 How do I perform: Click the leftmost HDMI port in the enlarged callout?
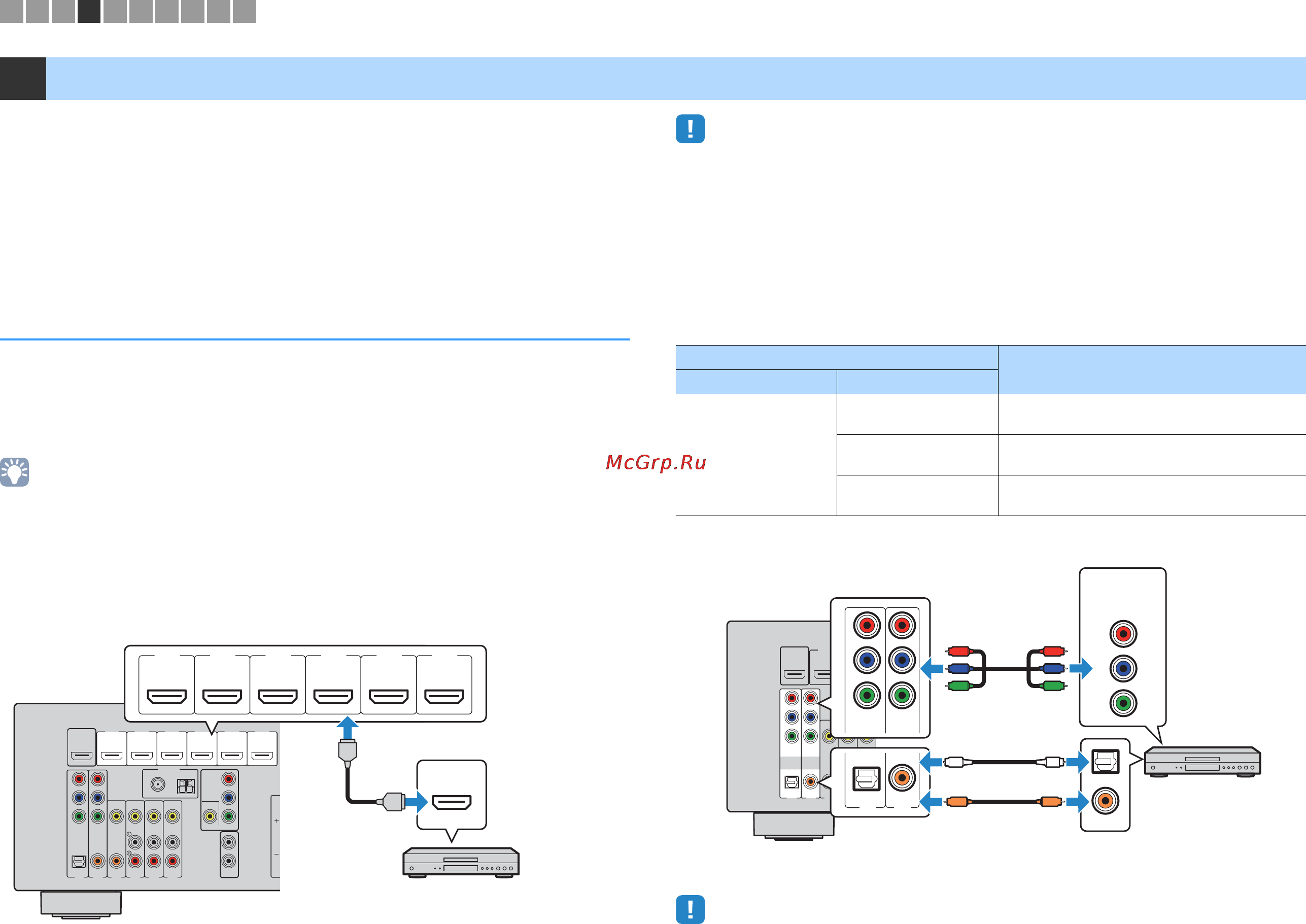tap(166, 696)
